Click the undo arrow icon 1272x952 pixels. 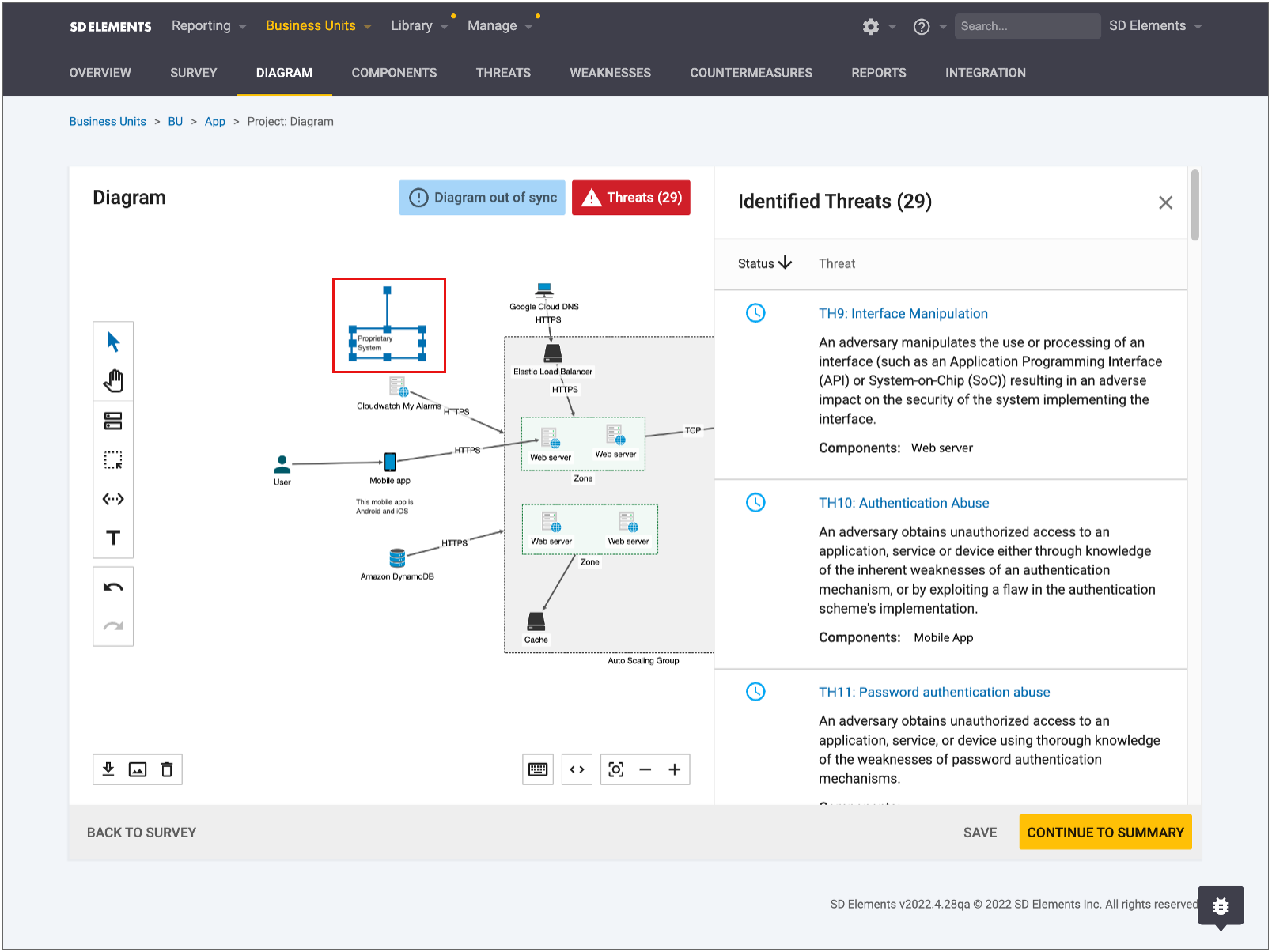pyautogui.click(x=113, y=587)
